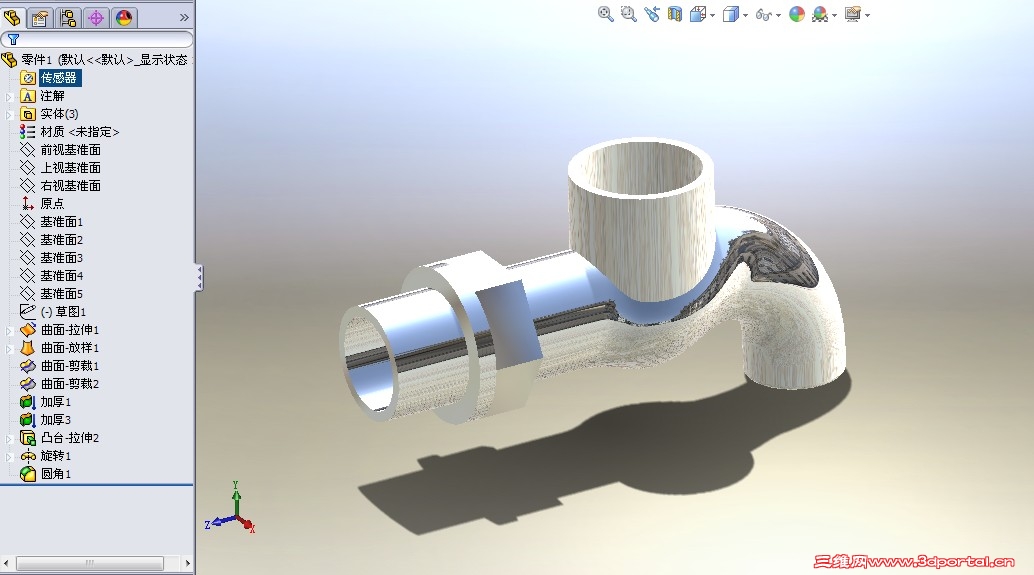Open the Hide/Show Items dropdown arrow
Viewport: 1034px width, 575px height.
778,15
